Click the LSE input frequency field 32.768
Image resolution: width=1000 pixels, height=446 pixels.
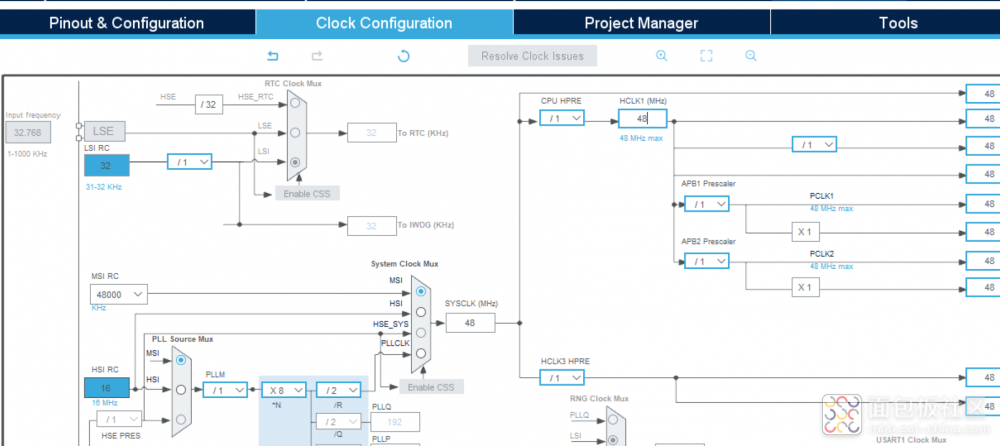point(28,133)
